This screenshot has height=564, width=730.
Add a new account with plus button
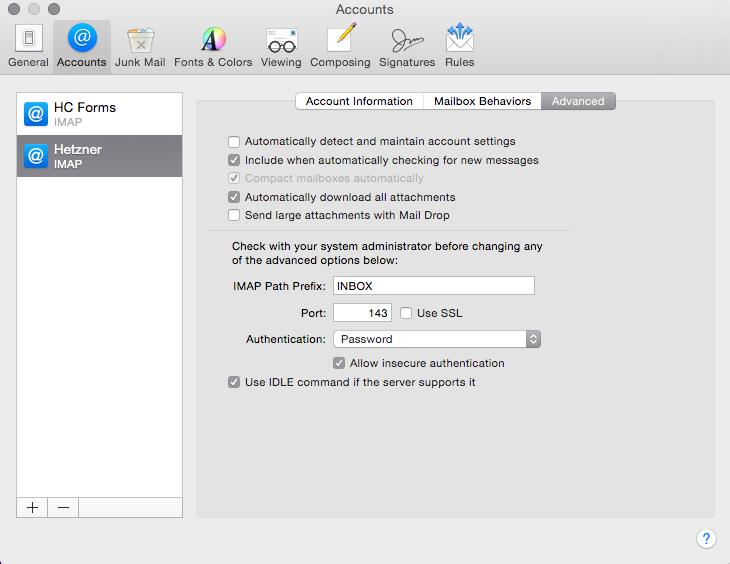[32, 507]
